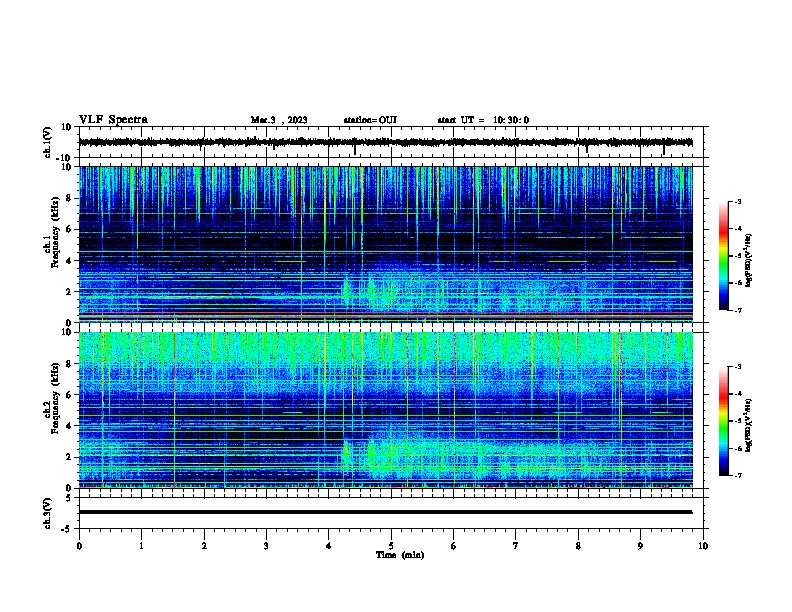Click the ch.2 spectrogram colorbar
Image resolution: width=792 pixels, height=612 pixels.
[x=724, y=421]
